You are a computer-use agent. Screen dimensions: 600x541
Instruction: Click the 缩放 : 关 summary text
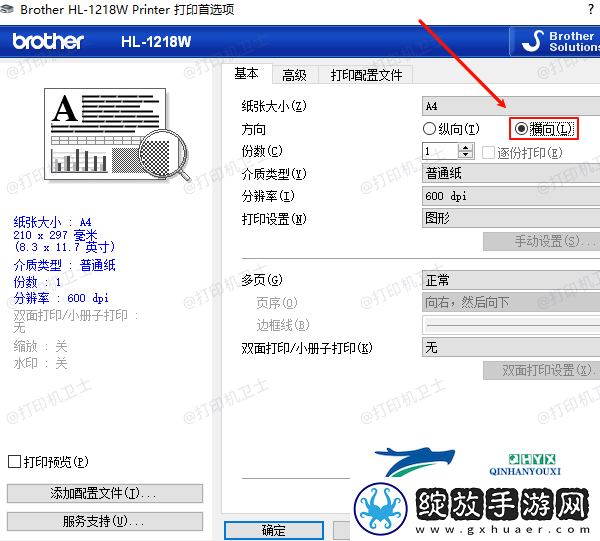(x=41, y=346)
